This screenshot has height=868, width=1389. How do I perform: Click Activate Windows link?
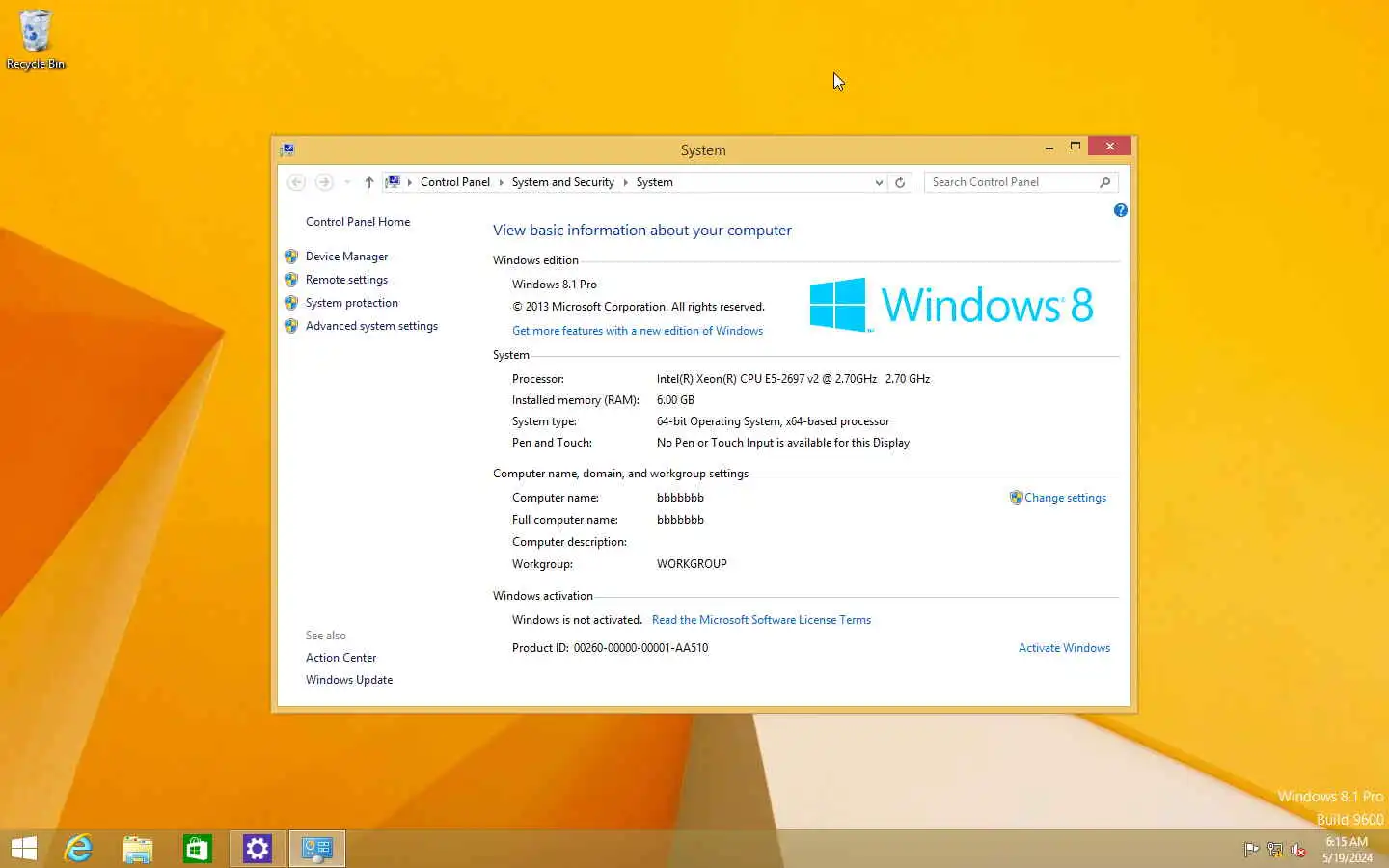[x=1064, y=648]
